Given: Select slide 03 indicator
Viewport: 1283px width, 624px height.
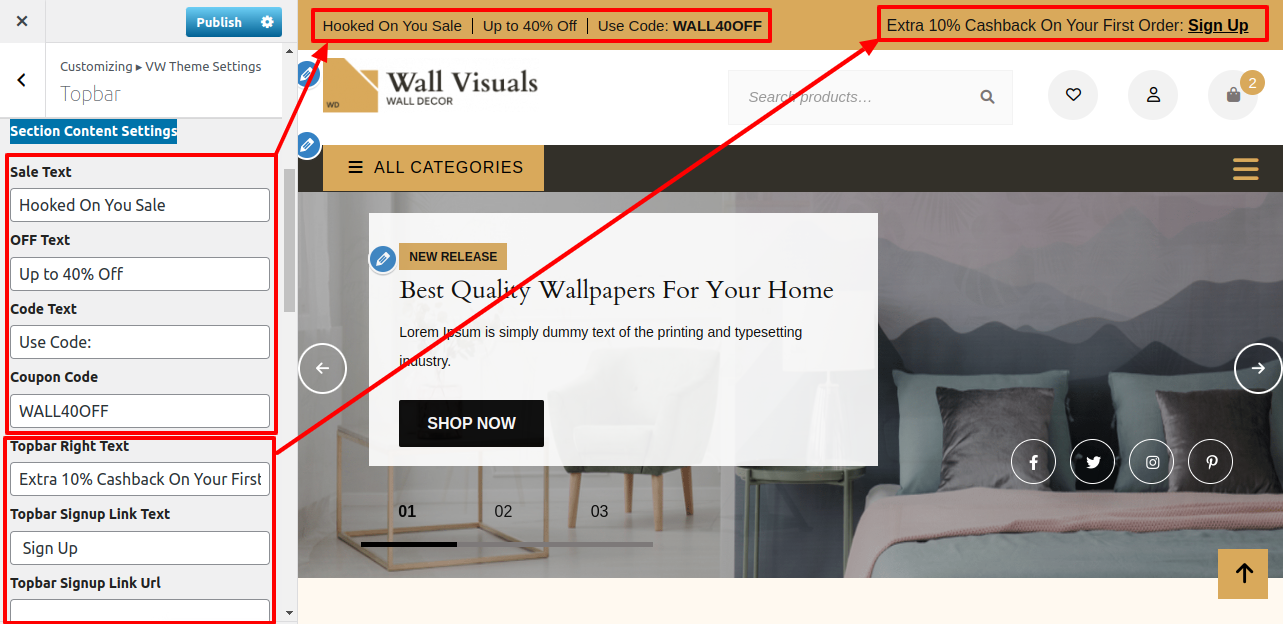Looking at the screenshot, I should click(x=599, y=511).
